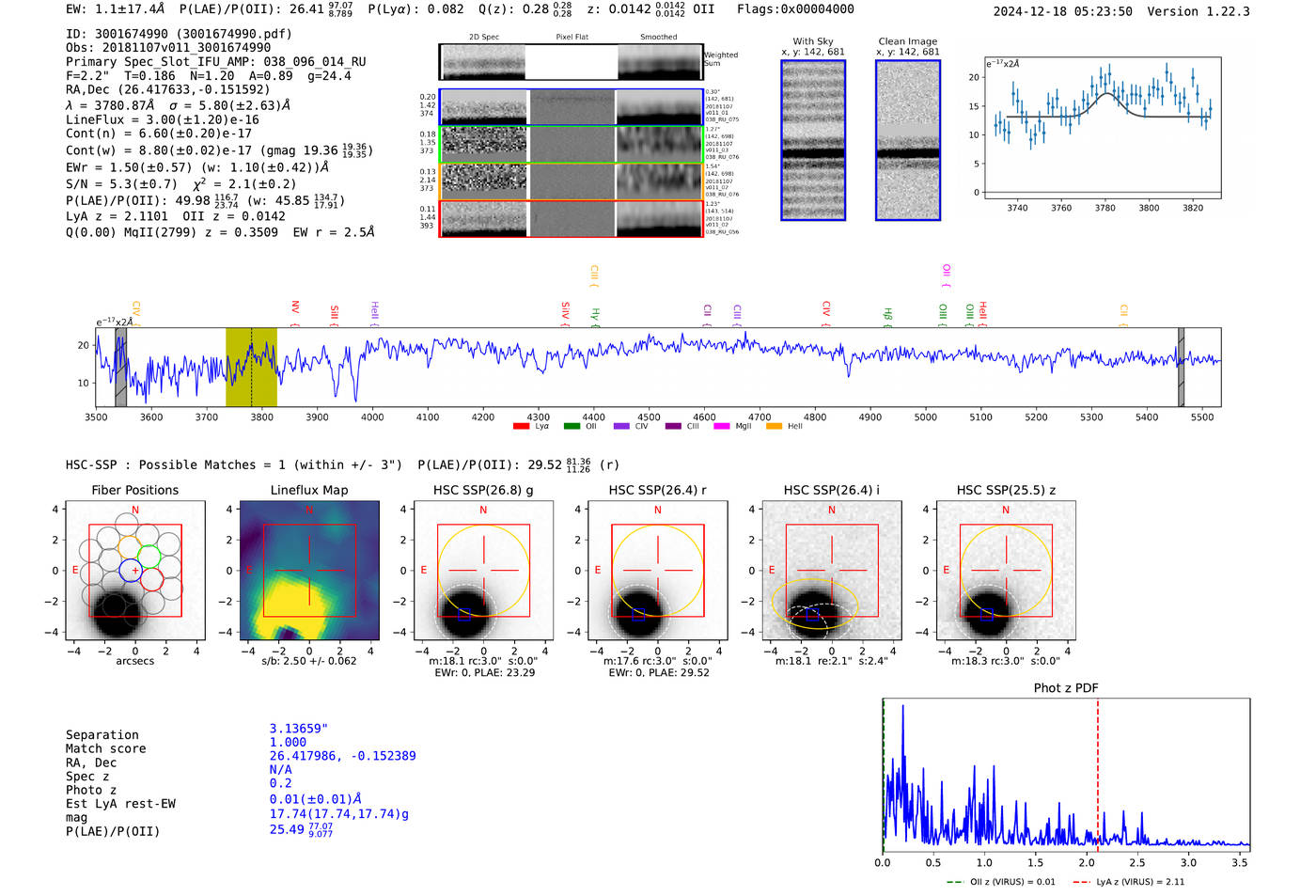Click the Match score value 1.000

[x=288, y=742]
